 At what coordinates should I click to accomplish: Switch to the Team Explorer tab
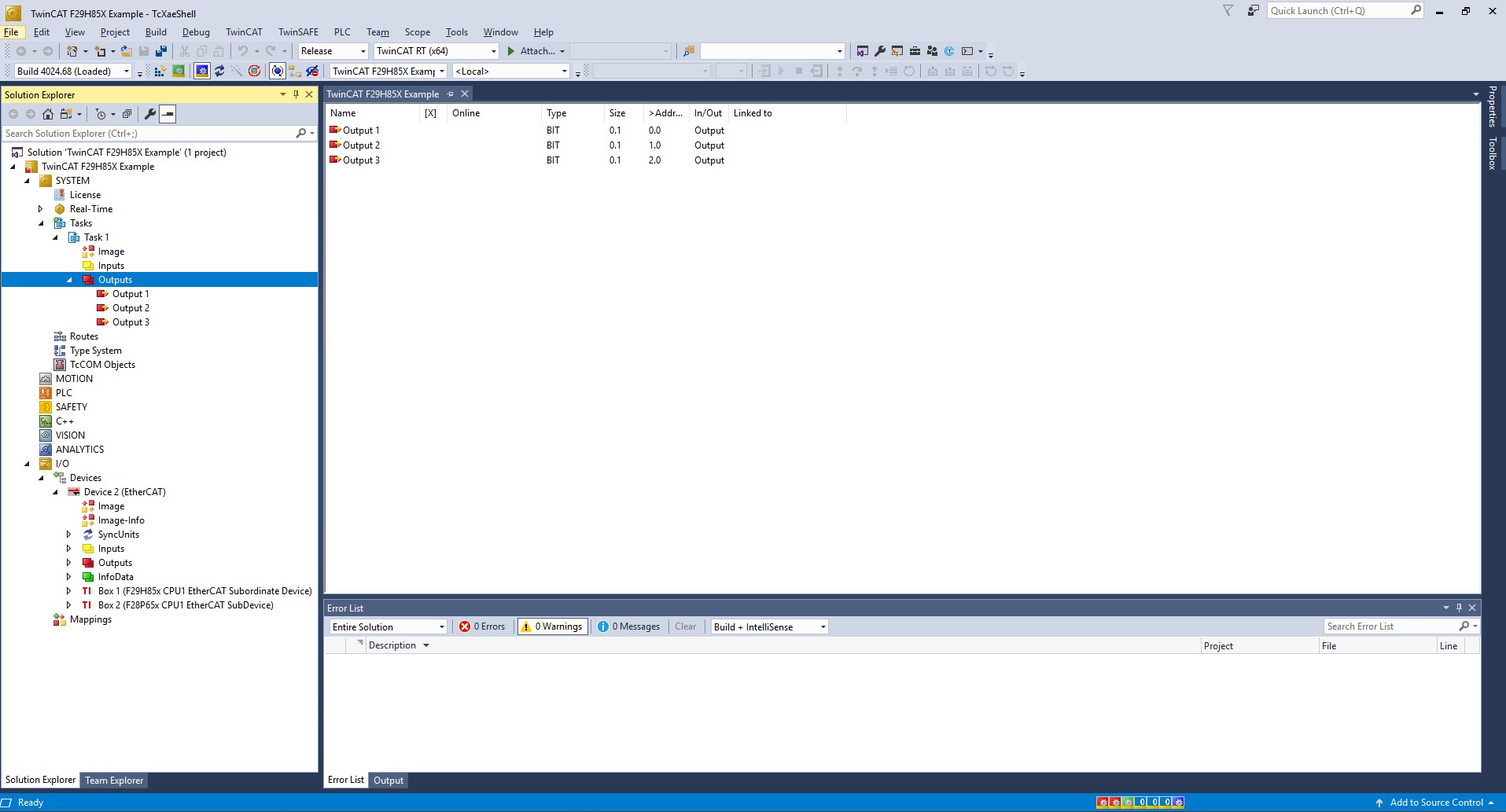tap(114, 781)
